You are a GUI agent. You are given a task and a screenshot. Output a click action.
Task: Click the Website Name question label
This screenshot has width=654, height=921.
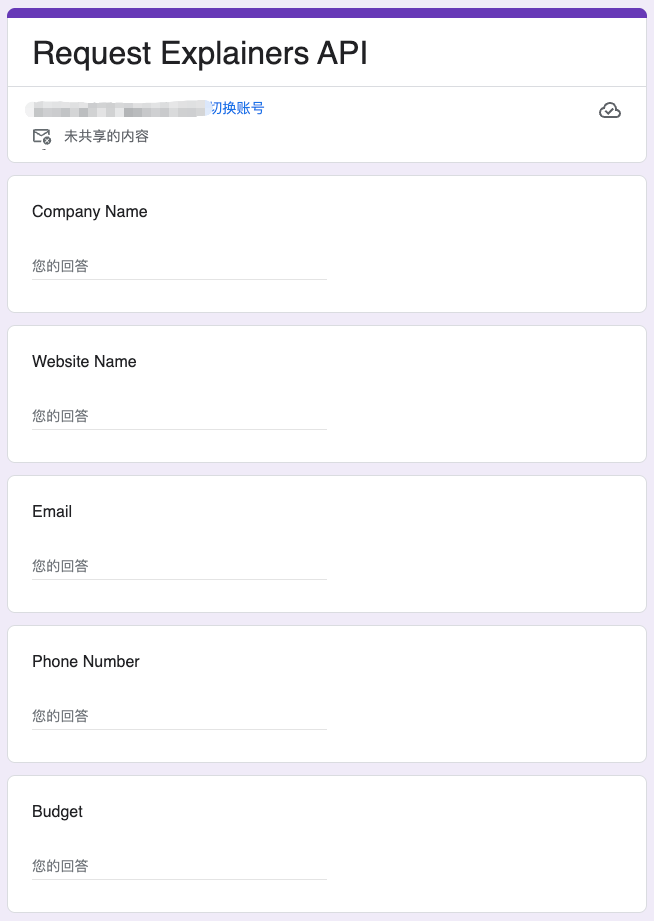coord(84,362)
